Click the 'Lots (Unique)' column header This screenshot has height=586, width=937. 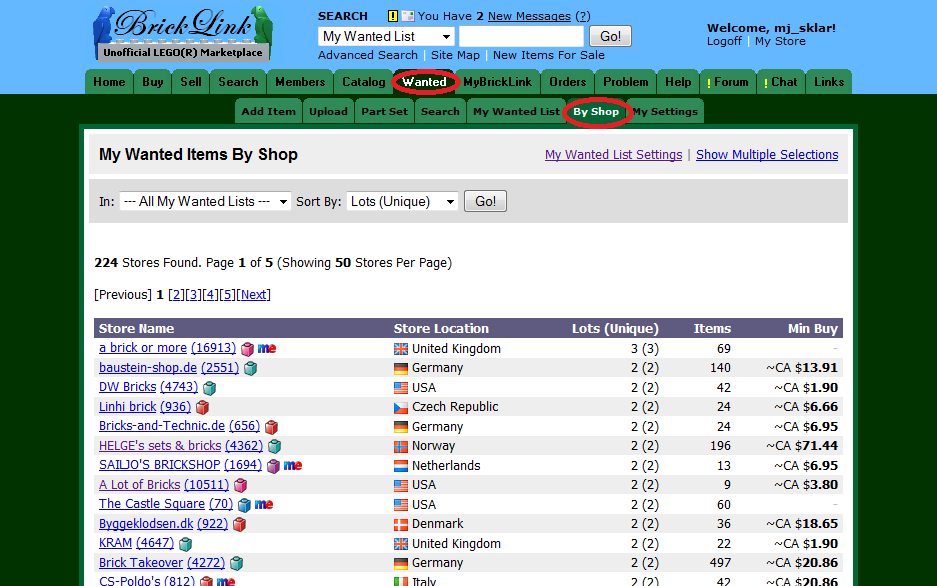615,329
